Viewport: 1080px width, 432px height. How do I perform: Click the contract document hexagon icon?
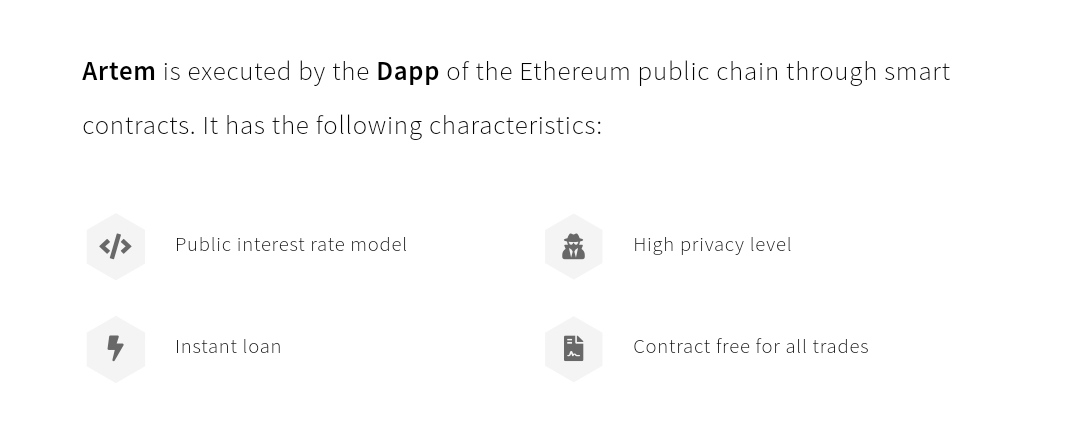tap(573, 348)
